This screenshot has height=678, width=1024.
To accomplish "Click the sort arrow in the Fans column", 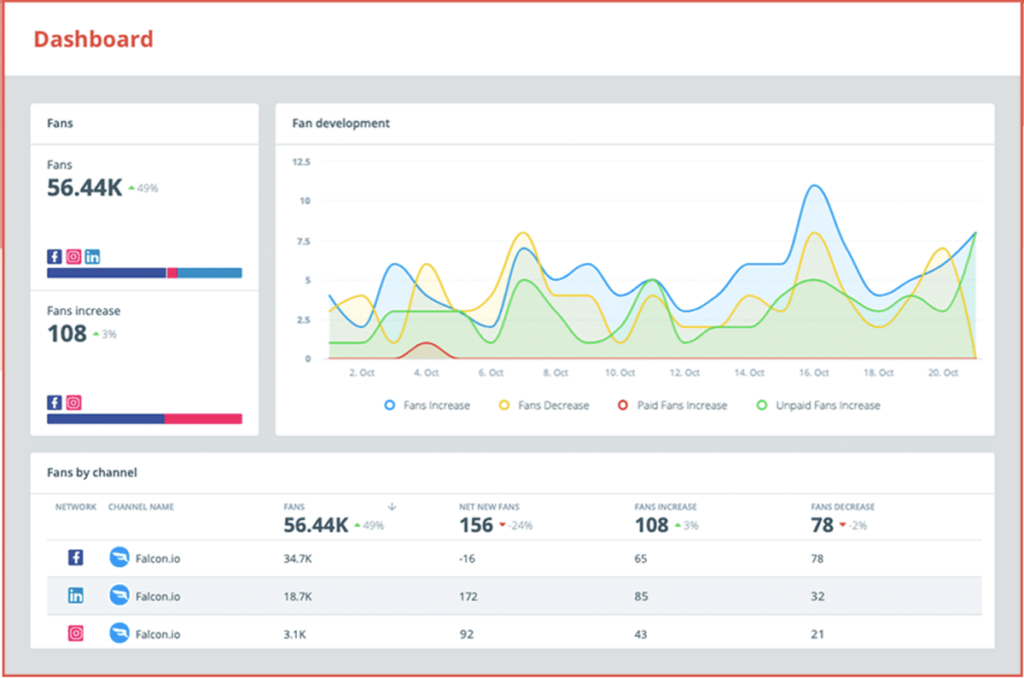I will (x=391, y=507).
